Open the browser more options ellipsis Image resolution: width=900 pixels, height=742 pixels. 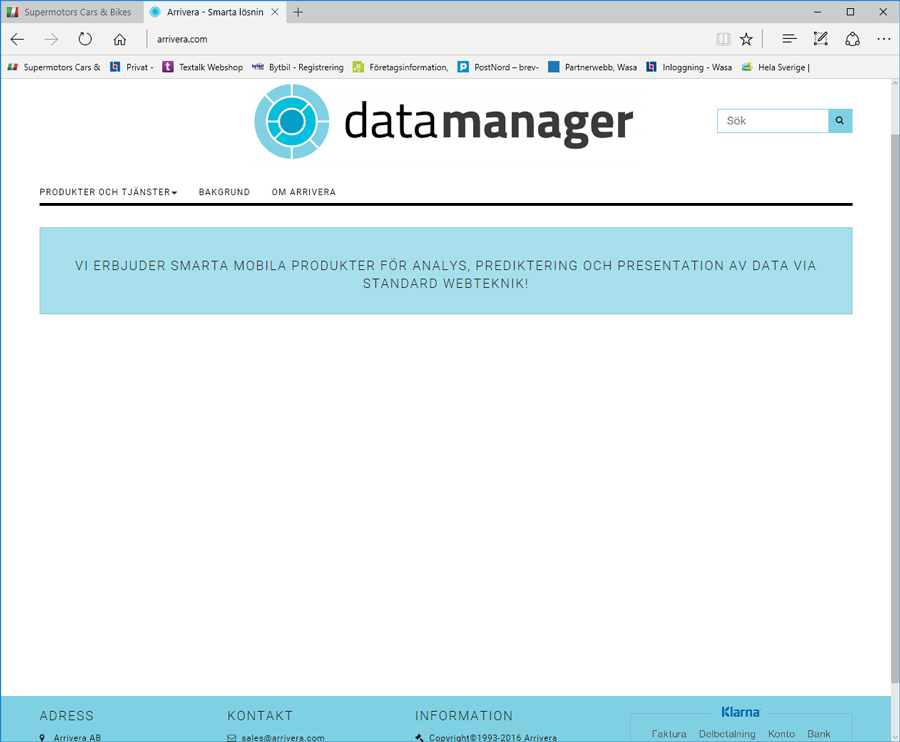point(883,38)
